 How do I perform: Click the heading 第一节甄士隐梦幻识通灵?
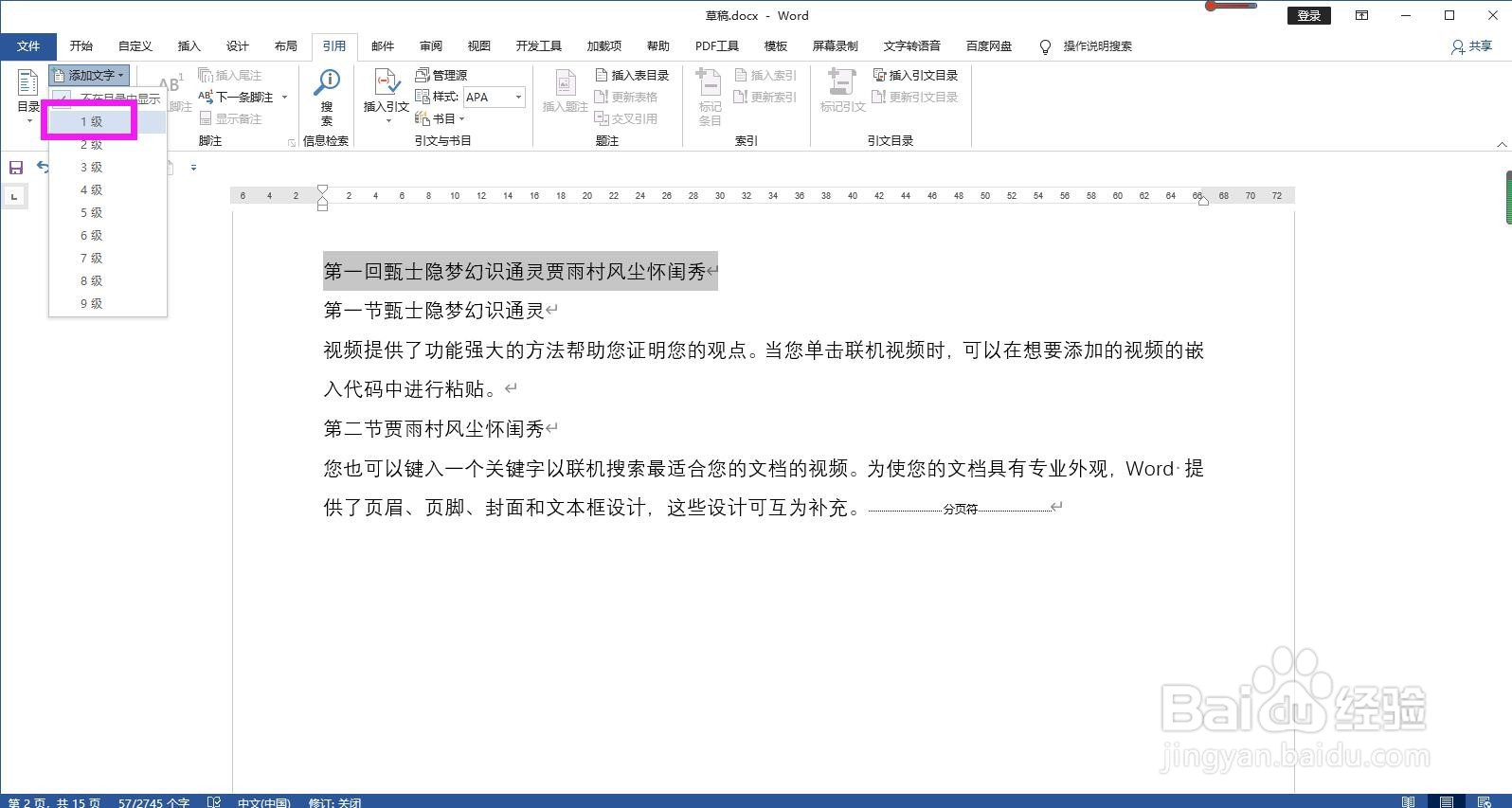(434, 311)
